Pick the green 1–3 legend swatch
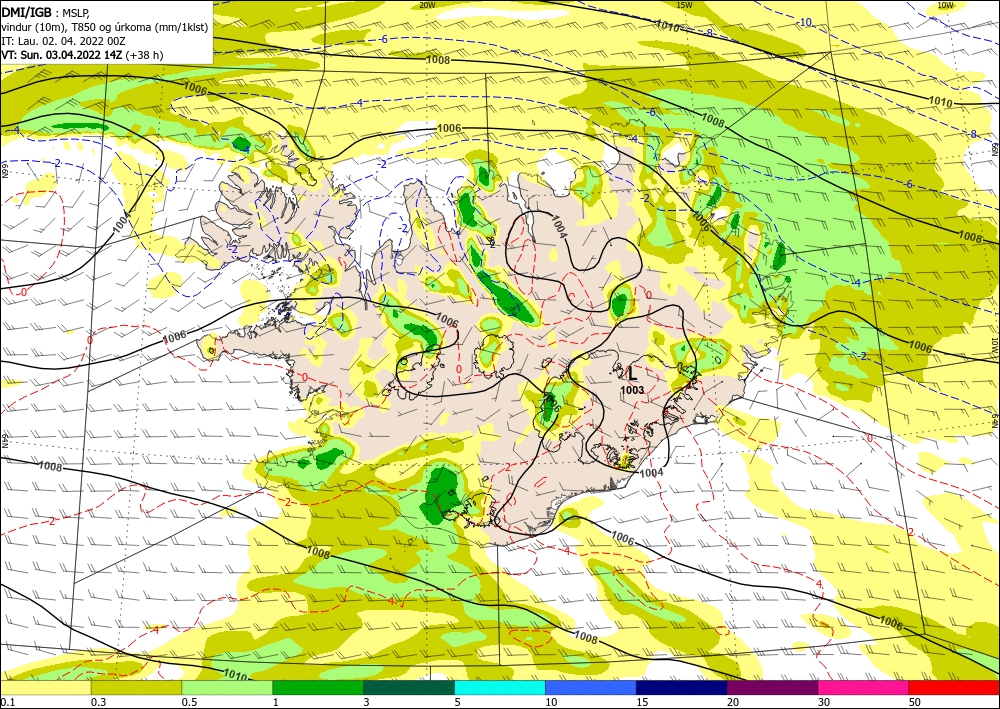The width and height of the screenshot is (1000, 709). (318, 687)
